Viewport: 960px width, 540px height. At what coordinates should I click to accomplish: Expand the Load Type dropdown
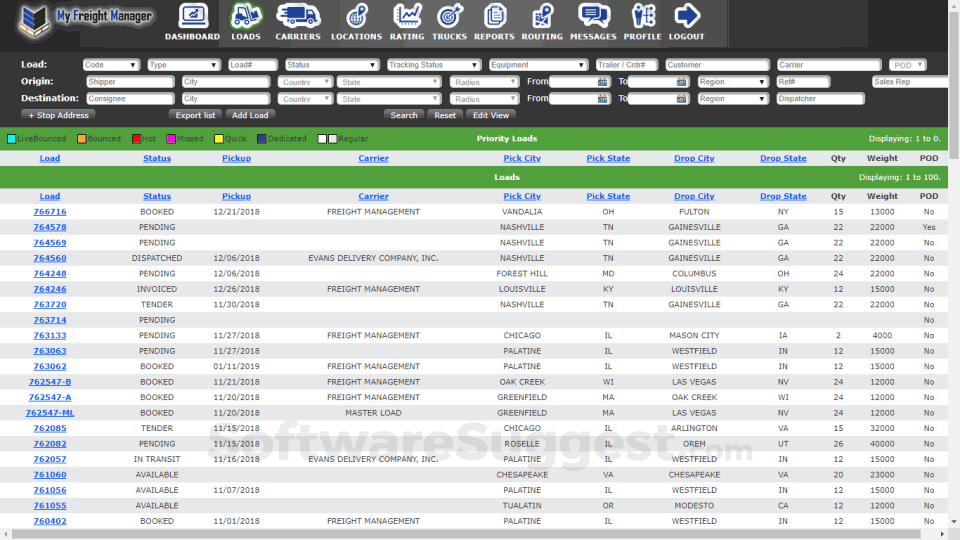tap(183, 65)
